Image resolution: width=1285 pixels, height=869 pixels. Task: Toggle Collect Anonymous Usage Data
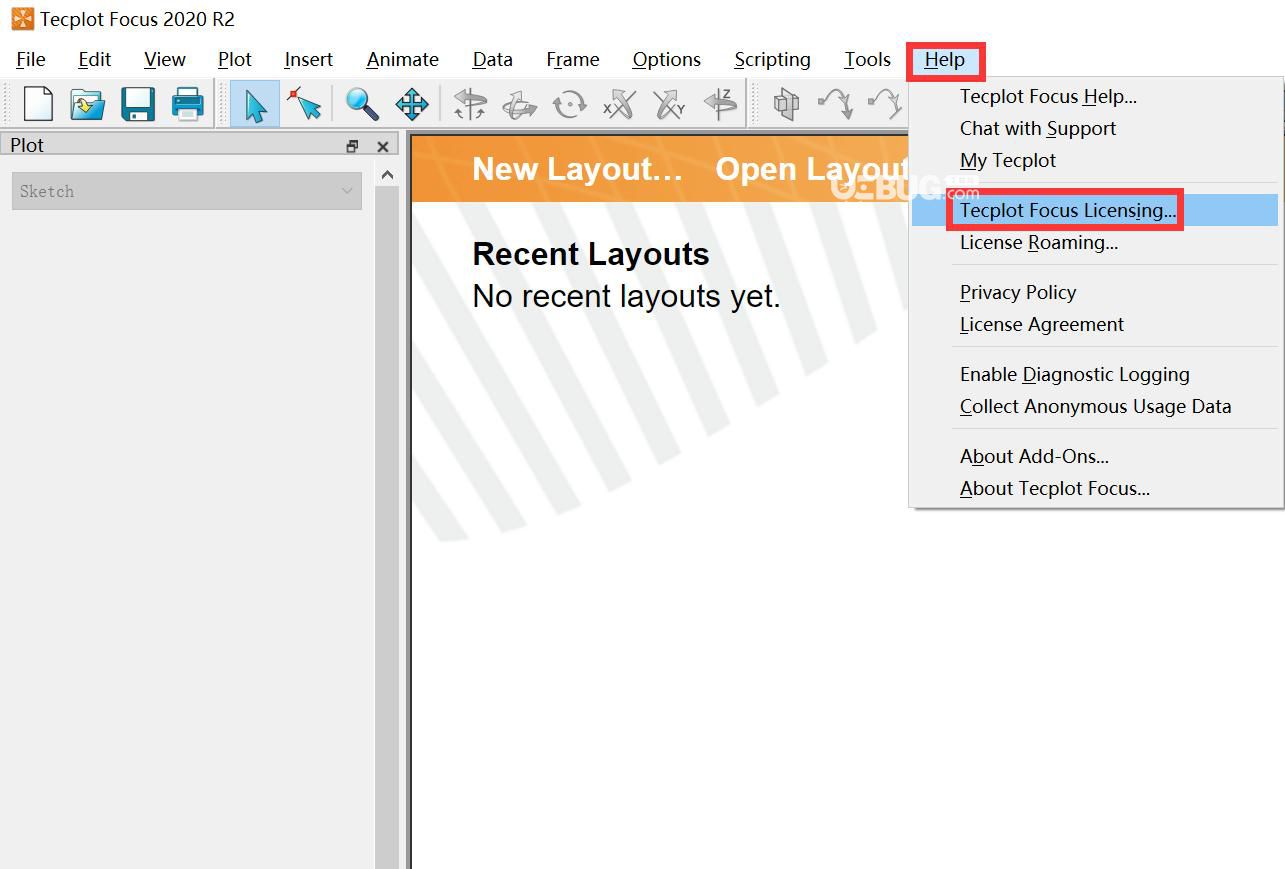point(1095,407)
